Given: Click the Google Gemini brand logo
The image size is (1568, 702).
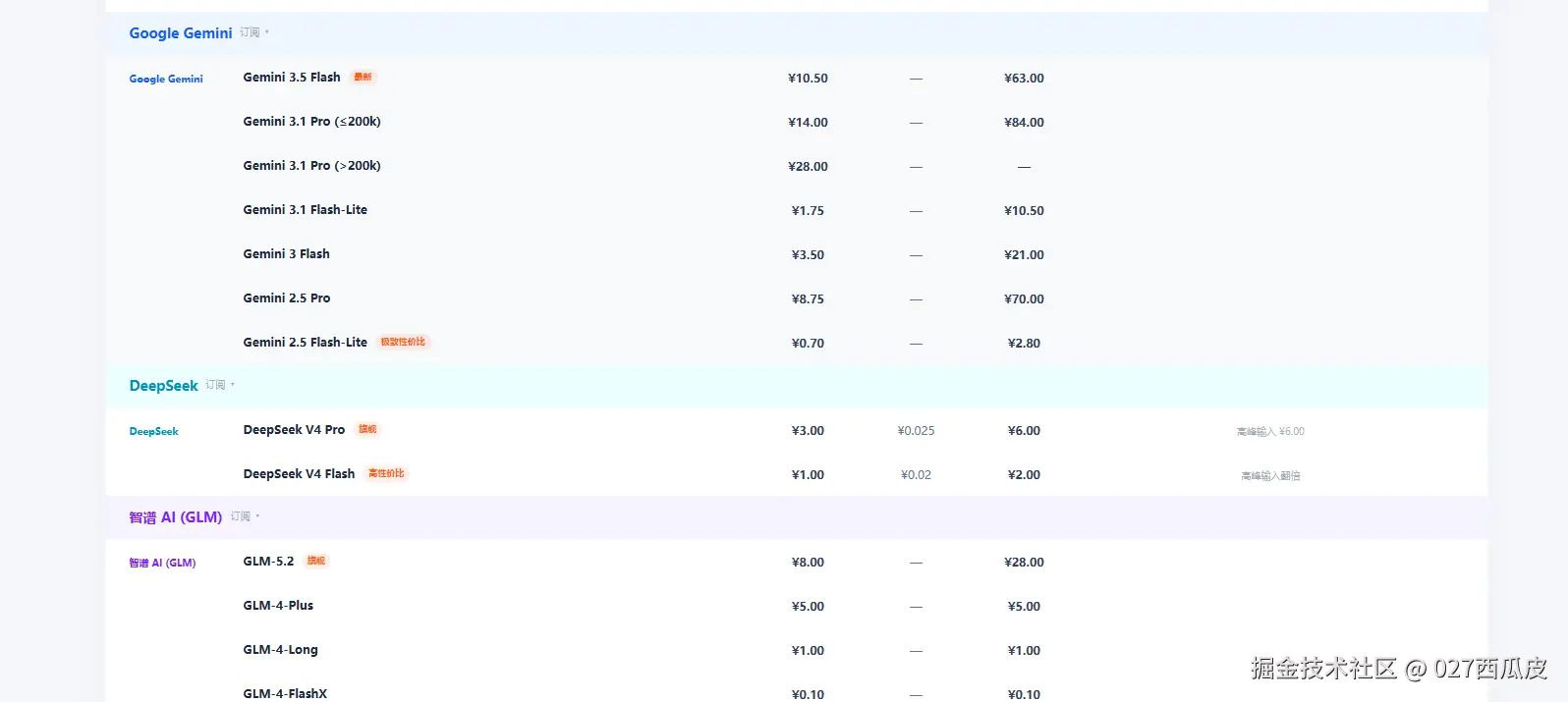Looking at the screenshot, I should 166,79.
